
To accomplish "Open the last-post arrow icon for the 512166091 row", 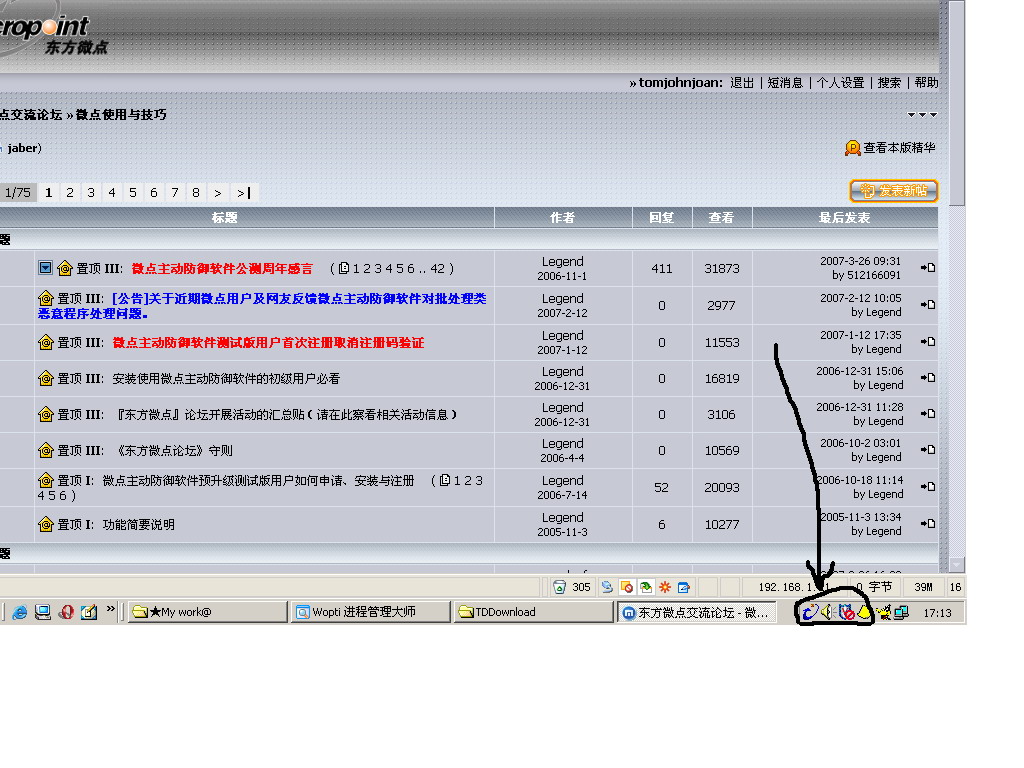I will coord(928,268).
